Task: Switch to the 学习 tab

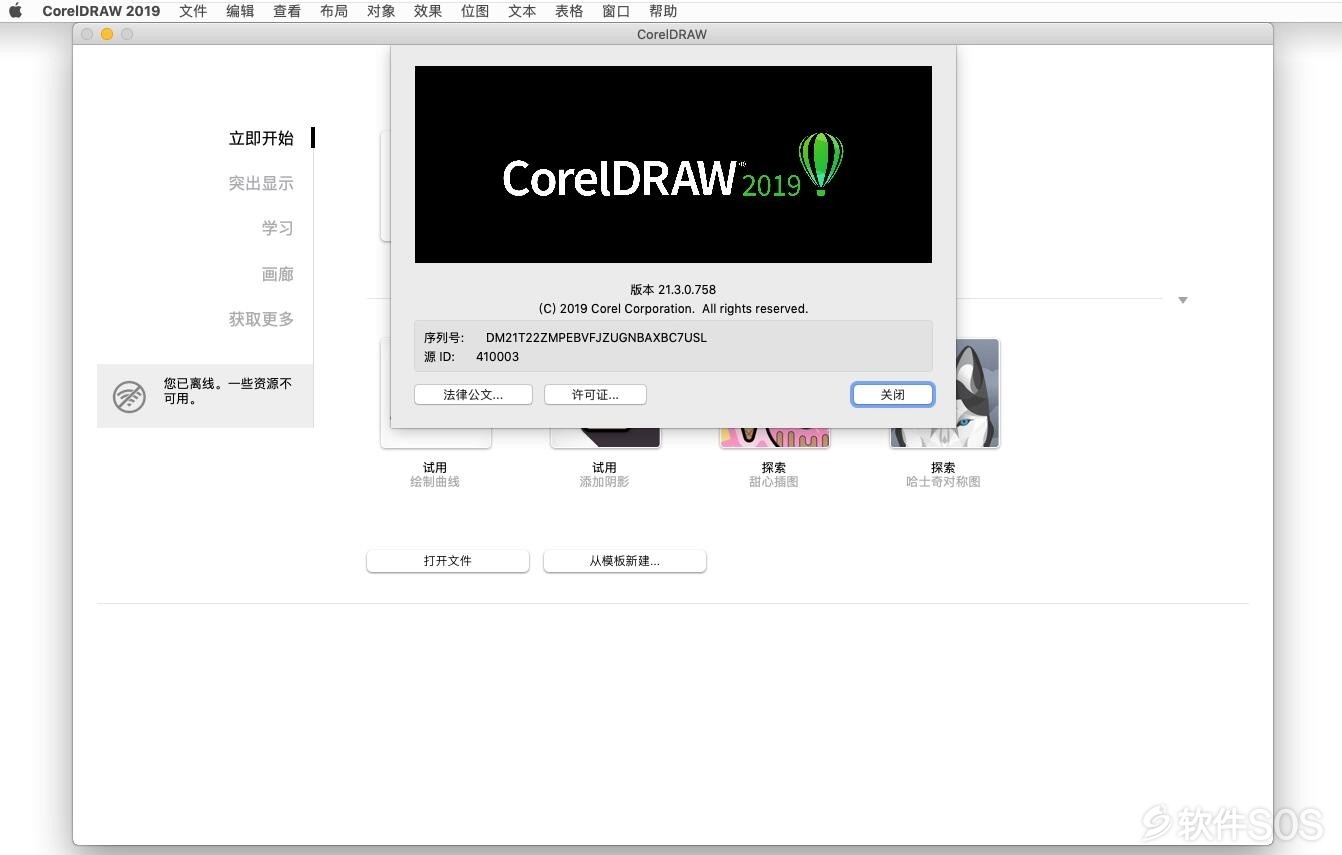Action: pyautogui.click(x=278, y=228)
